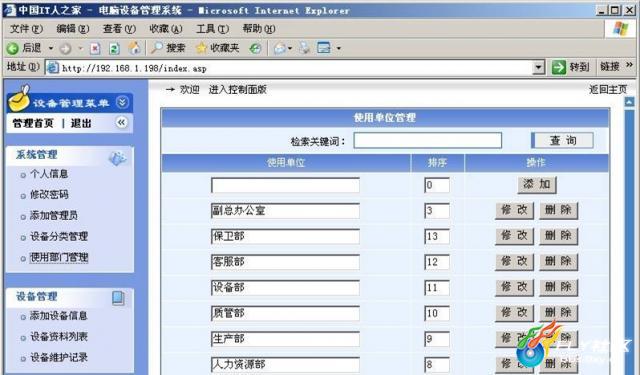Stop page loading with the Stop icon
The width and height of the screenshot is (640, 375).
tap(95, 49)
